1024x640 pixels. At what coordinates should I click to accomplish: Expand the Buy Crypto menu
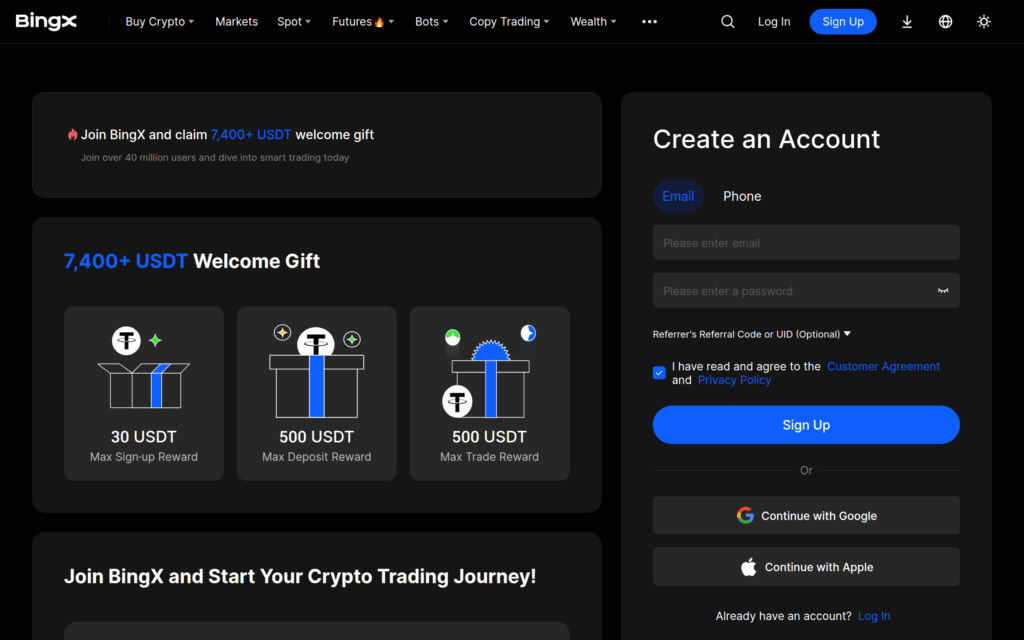point(159,22)
